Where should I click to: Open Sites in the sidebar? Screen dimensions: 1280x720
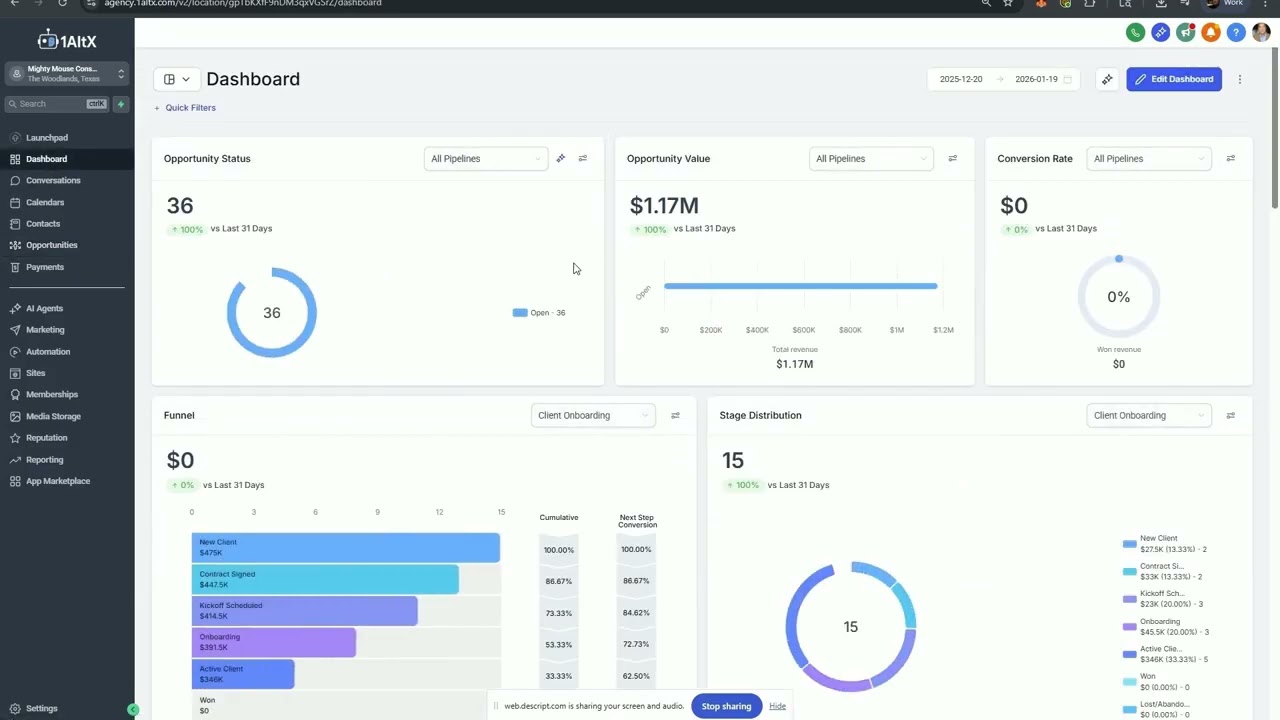[x=67, y=373]
